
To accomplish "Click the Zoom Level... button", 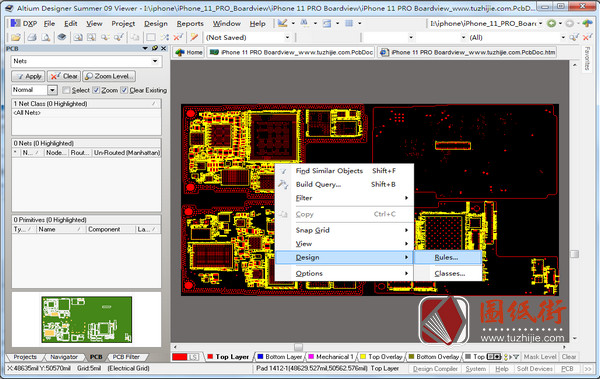I will tap(109, 76).
